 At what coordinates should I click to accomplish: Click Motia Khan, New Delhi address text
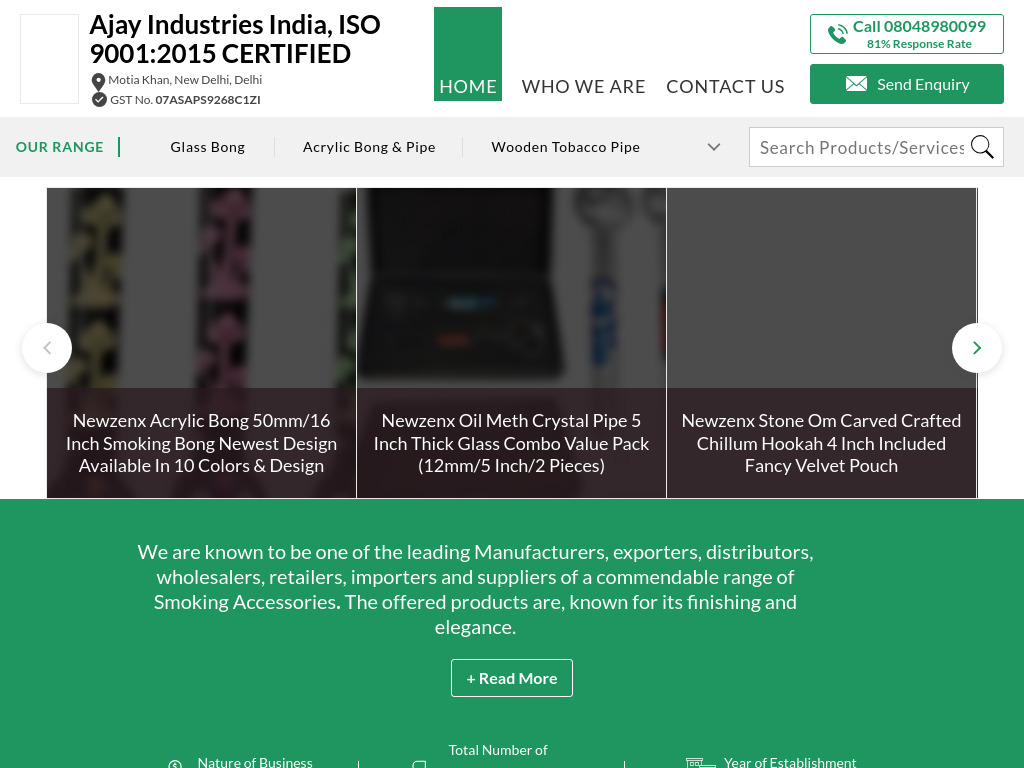click(185, 80)
